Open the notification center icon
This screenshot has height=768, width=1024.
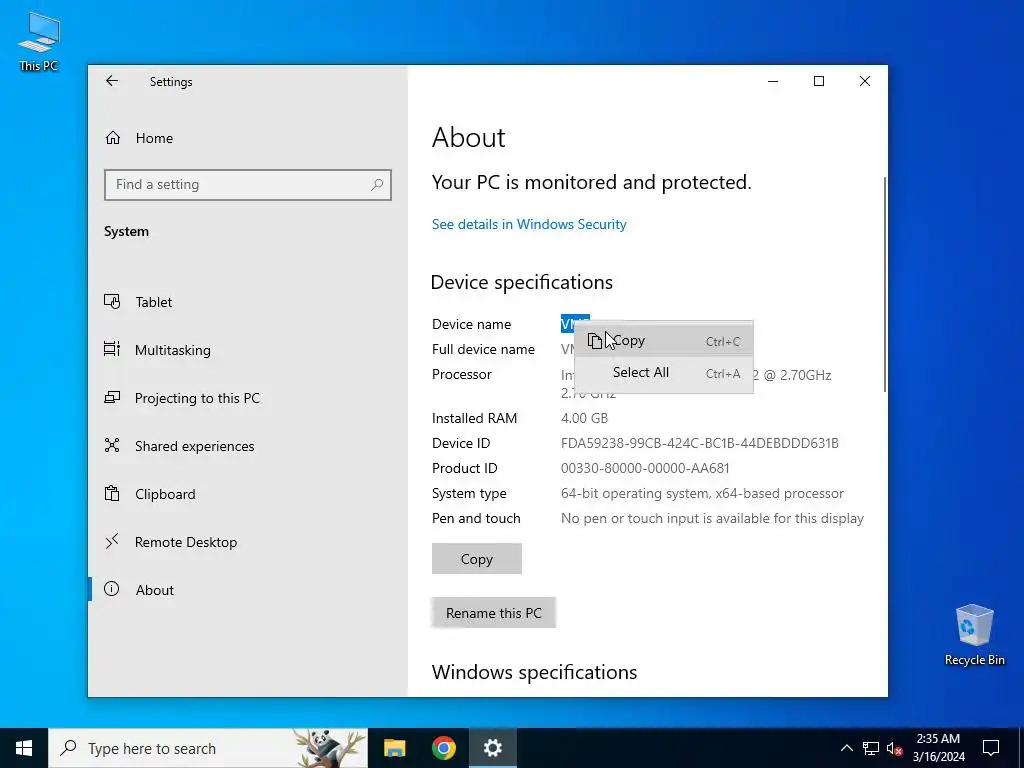991,748
